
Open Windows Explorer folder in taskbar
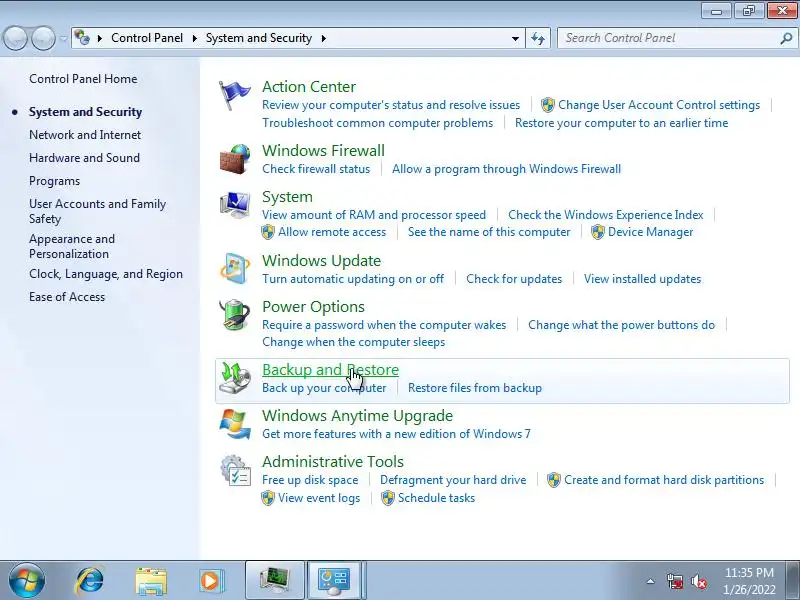tap(151, 581)
